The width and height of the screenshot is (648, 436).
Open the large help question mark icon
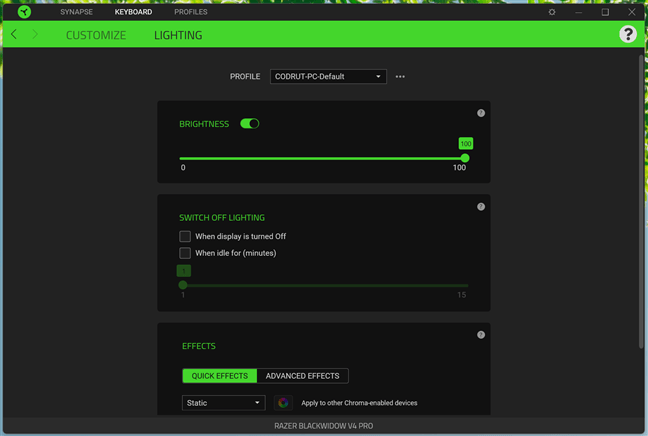tap(627, 35)
